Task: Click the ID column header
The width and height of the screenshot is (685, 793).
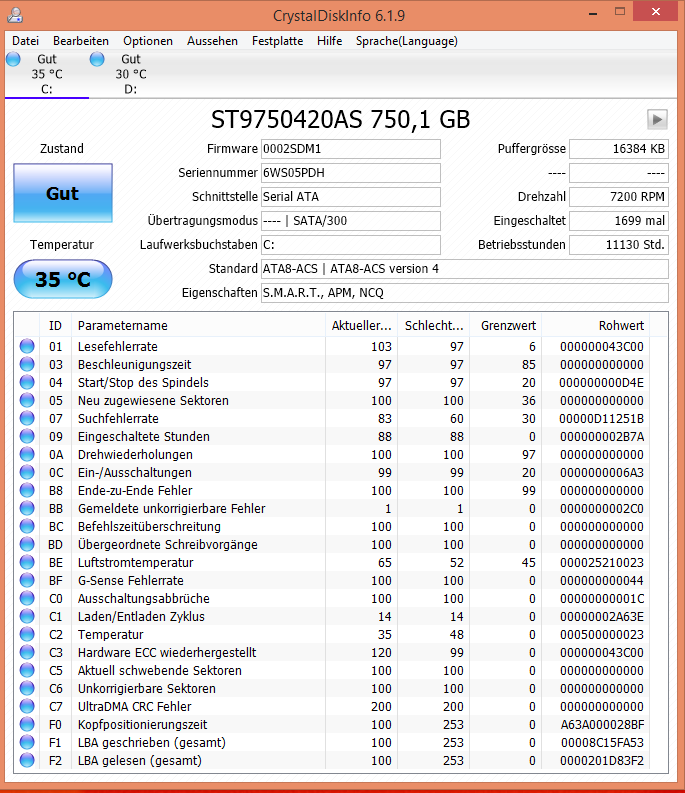Action: 55,326
